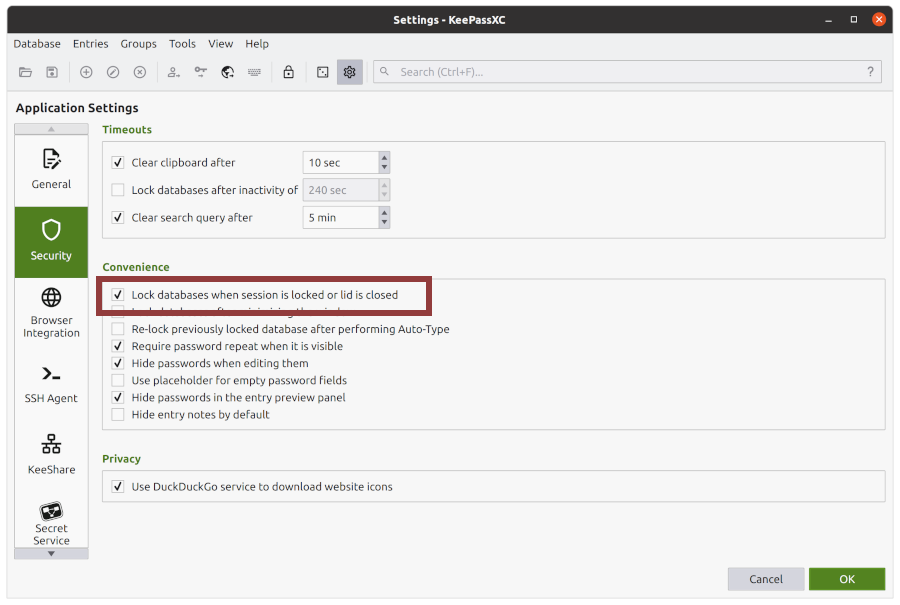Uncheck 'Clear clipboard after'
This screenshot has width=900, height=605.
tap(117, 162)
